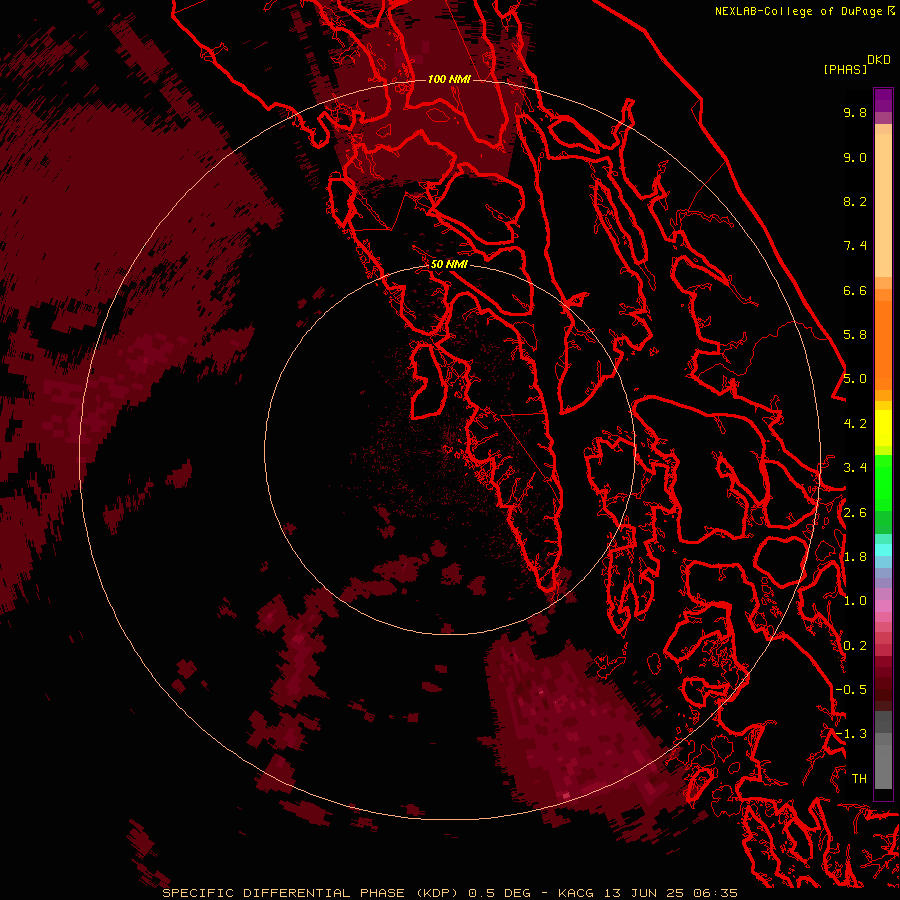Click the '[PHAS]' units label
The height and width of the screenshot is (900, 900).
click(x=845, y=69)
